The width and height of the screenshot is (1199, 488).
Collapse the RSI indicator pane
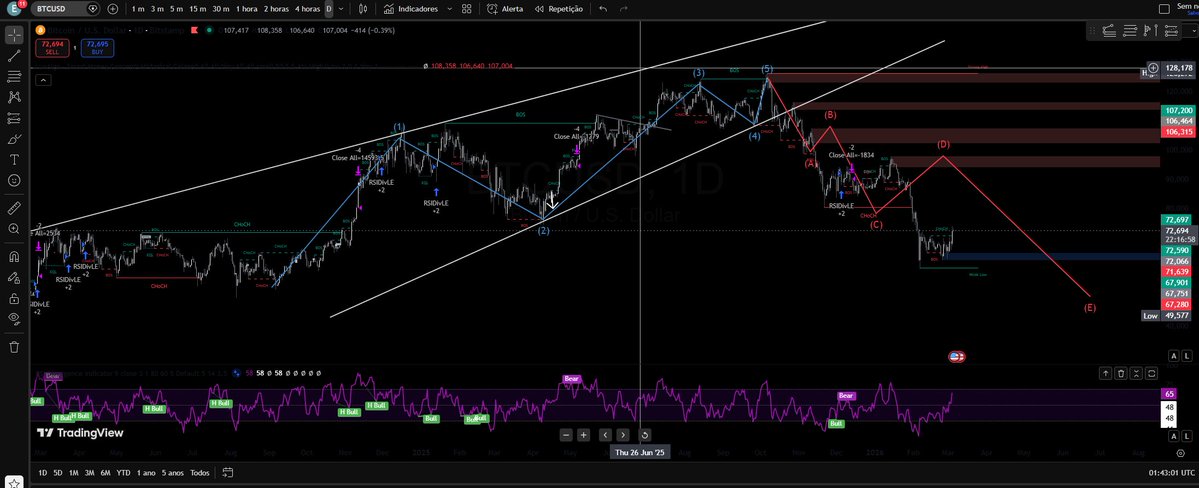coord(1136,373)
